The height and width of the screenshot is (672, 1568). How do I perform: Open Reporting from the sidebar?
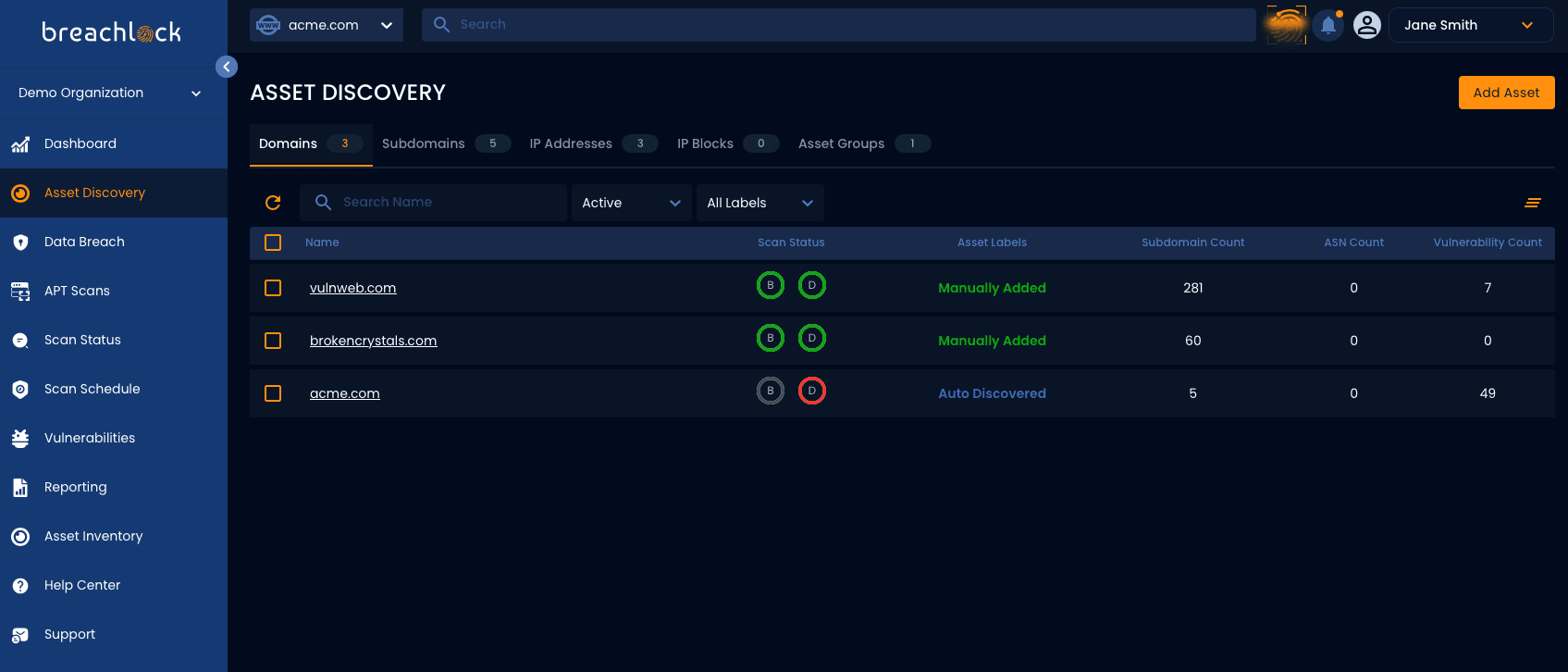114,487
